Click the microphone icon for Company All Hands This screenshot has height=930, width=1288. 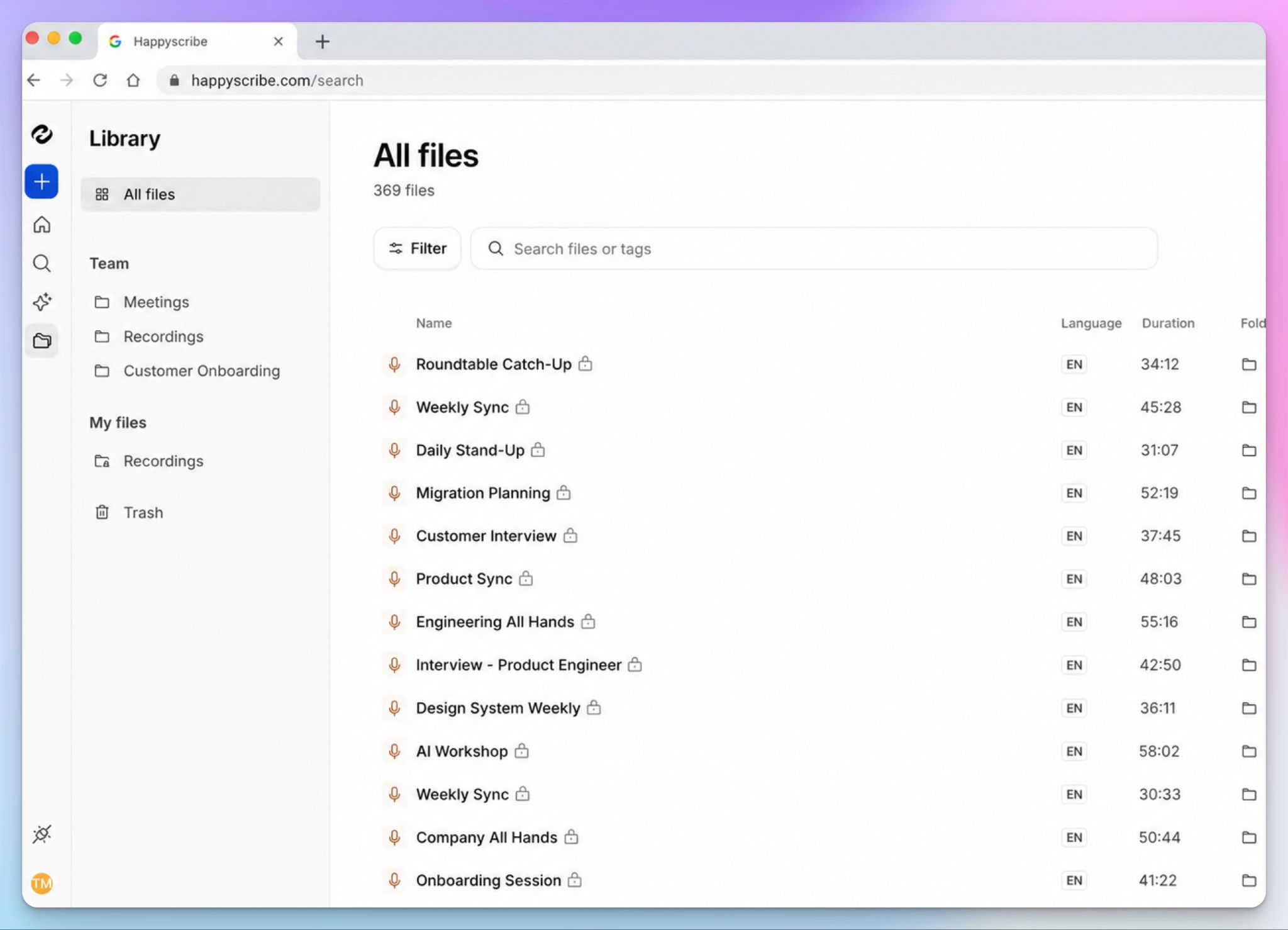[x=394, y=838]
